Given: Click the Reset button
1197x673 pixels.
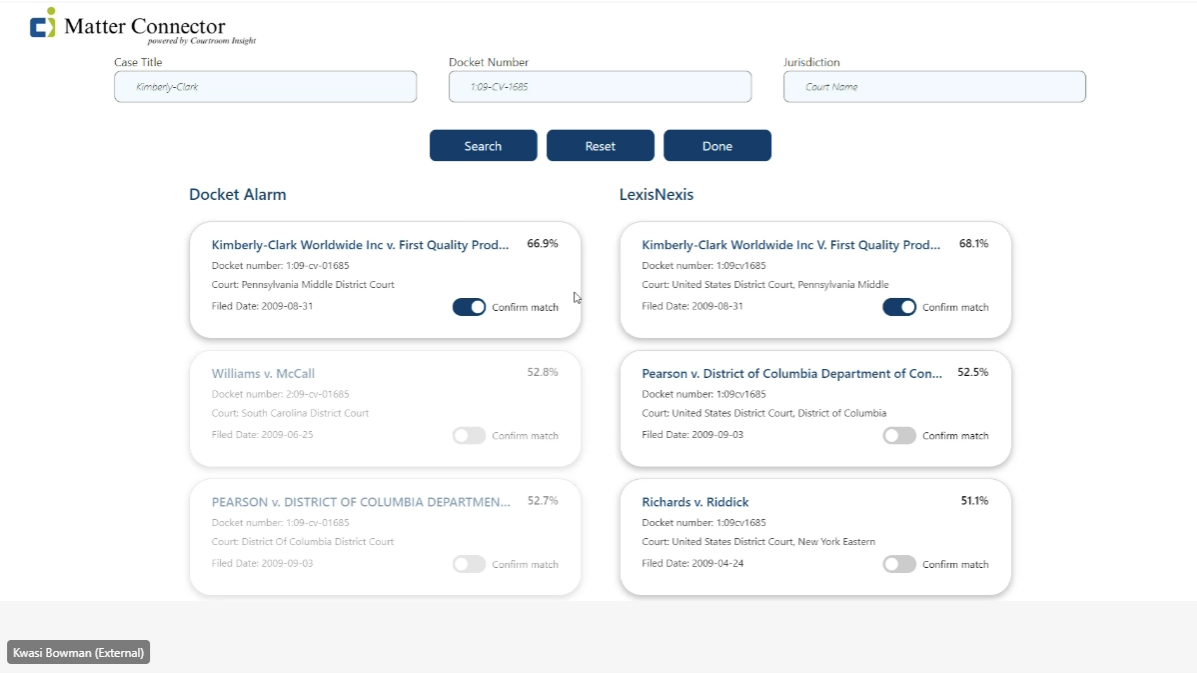Looking at the screenshot, I should click(x=600, y=146).
